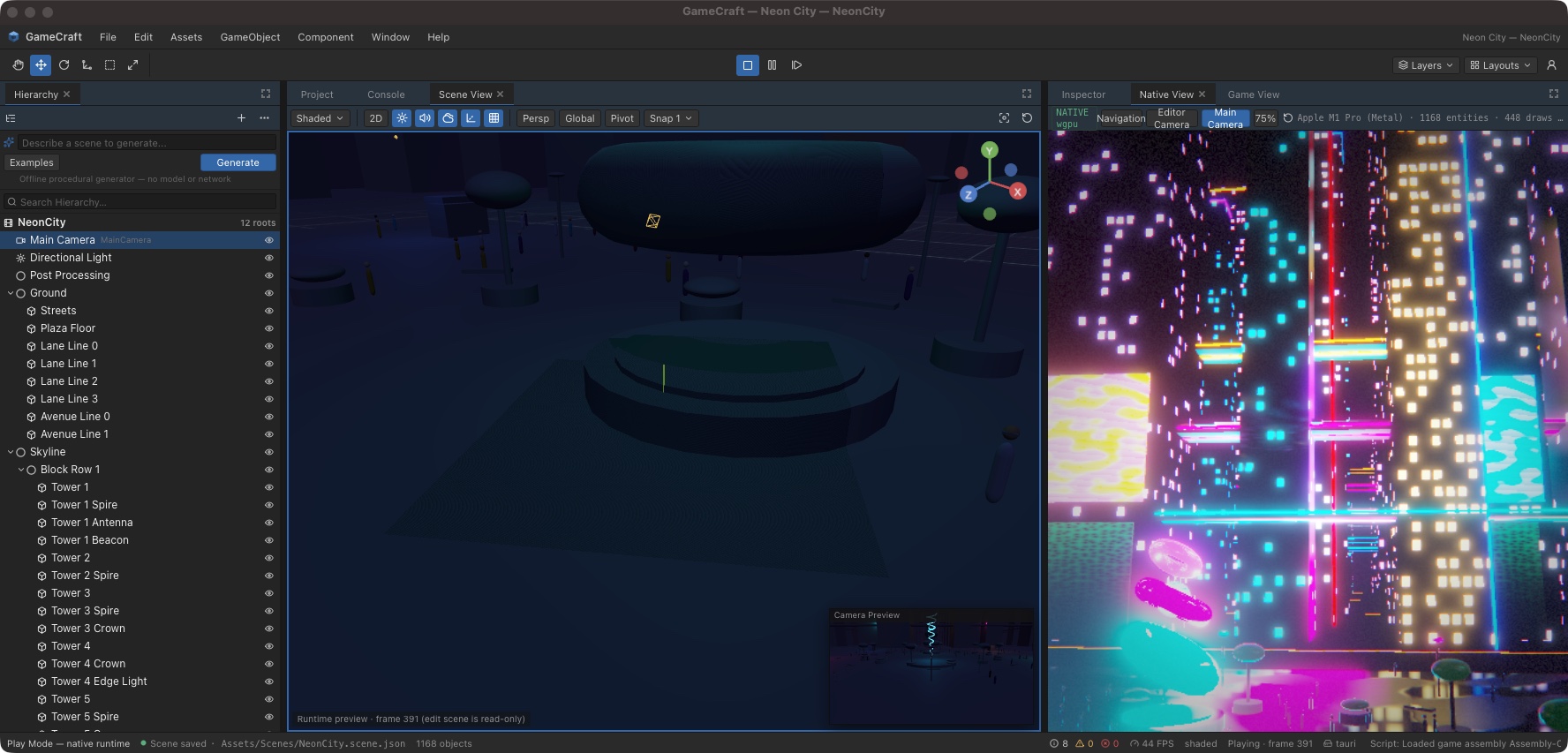
Task: Switch to the Console tab
Action: (386, 94)
